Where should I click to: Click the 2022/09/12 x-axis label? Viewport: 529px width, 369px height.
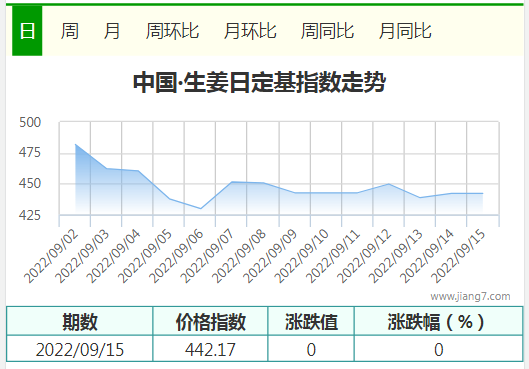coord(364,256)
